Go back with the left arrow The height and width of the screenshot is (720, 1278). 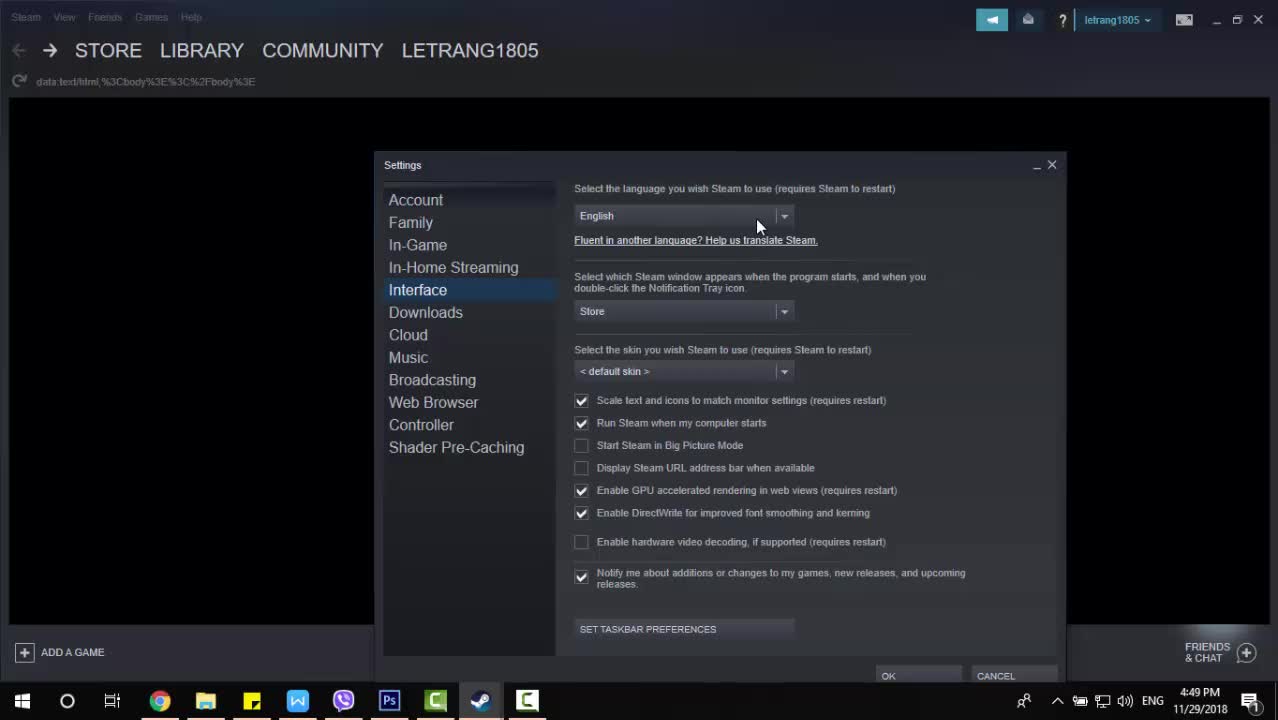click(19, 50)
